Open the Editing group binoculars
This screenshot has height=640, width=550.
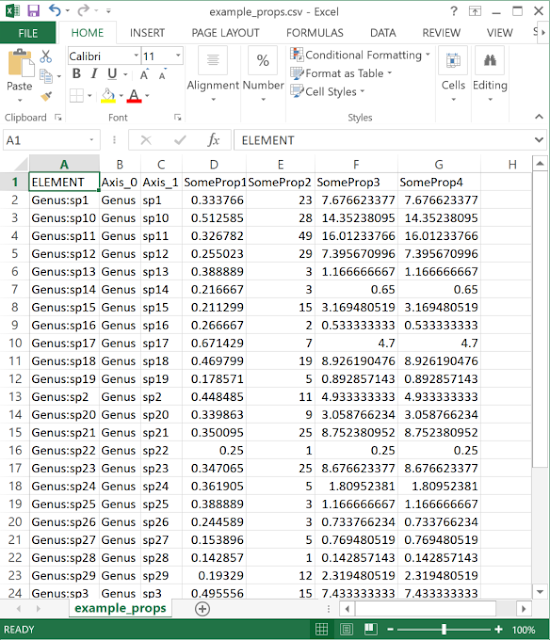pos(490,74)
